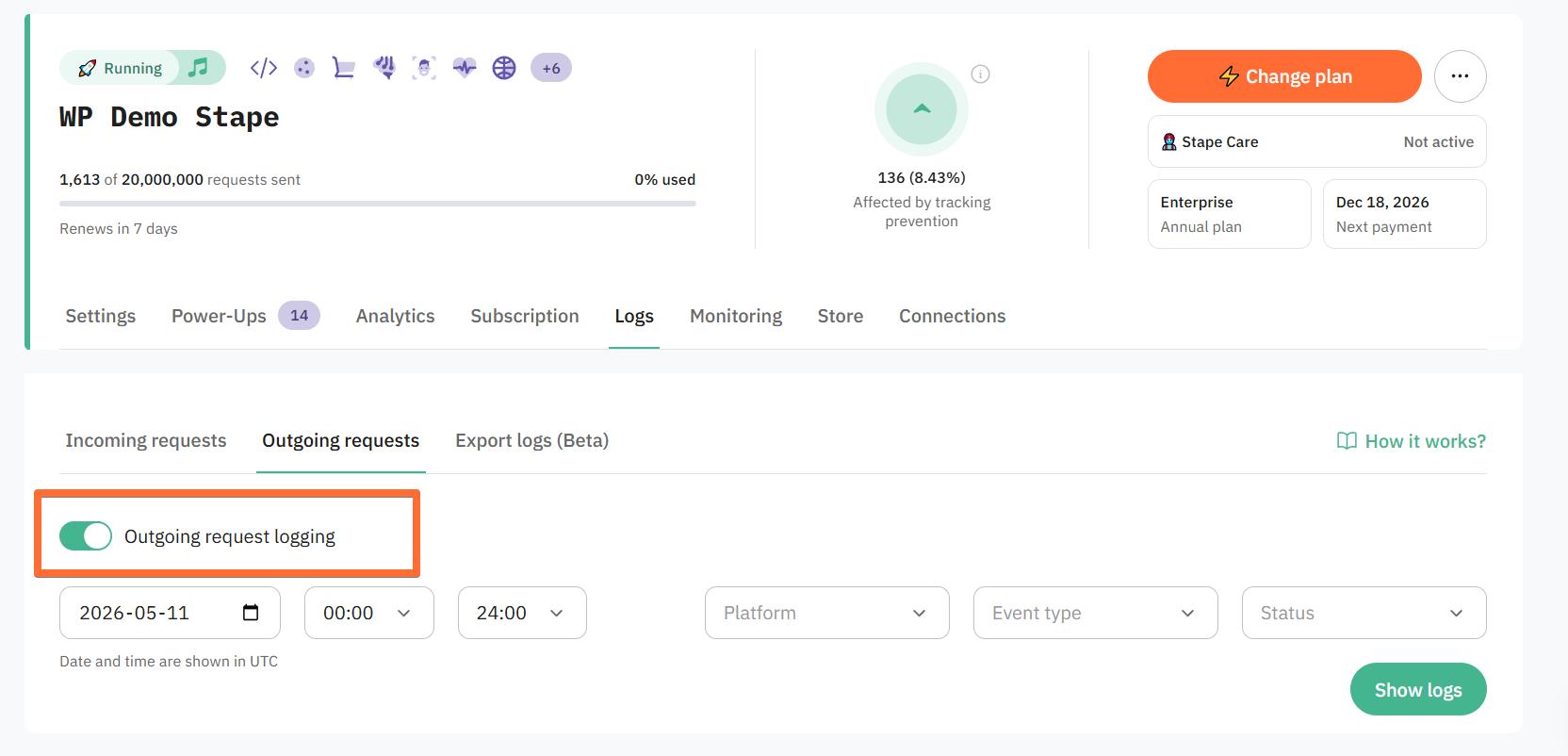Click the Show logs button
This screenshot has width=1568, height=756.
(1418, 690)
